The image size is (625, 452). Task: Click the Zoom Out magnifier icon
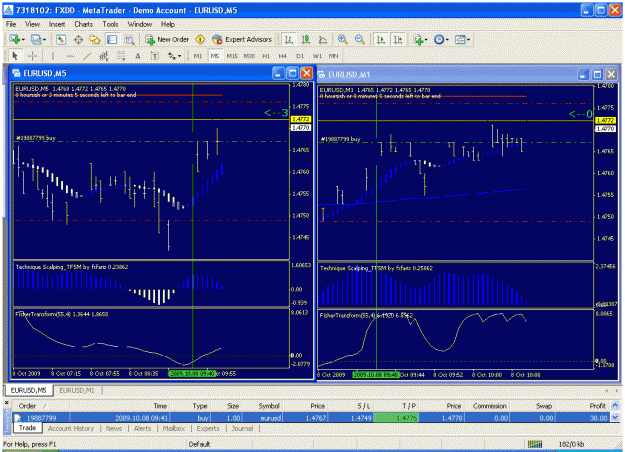point(360,39)
